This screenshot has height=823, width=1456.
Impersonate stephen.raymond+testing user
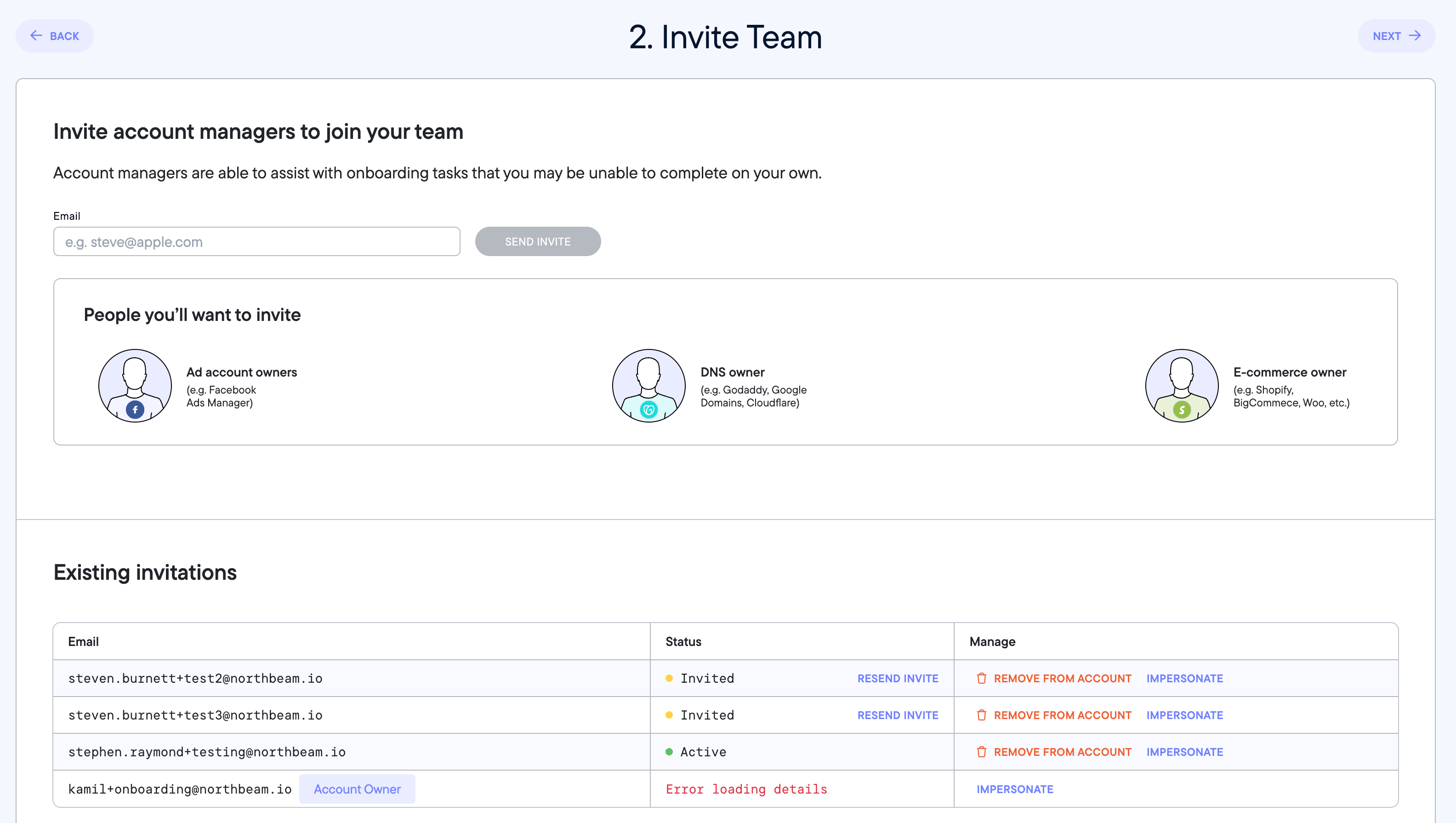(1185, 752)
